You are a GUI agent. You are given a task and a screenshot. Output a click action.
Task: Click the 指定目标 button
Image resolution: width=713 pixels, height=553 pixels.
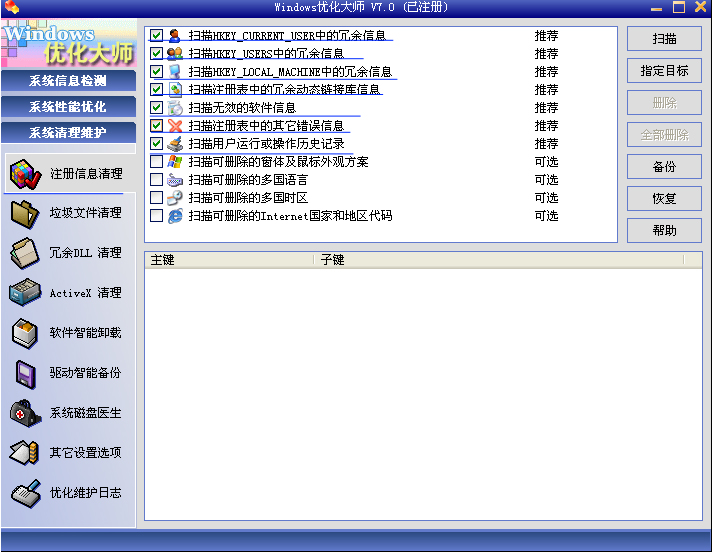(x=664, y=70)
